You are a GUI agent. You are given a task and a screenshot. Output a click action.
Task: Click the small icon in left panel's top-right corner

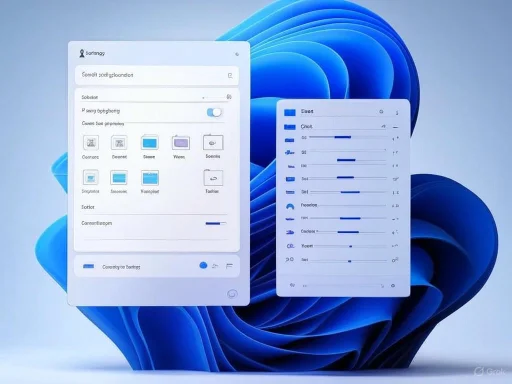(x=237, y=54)
